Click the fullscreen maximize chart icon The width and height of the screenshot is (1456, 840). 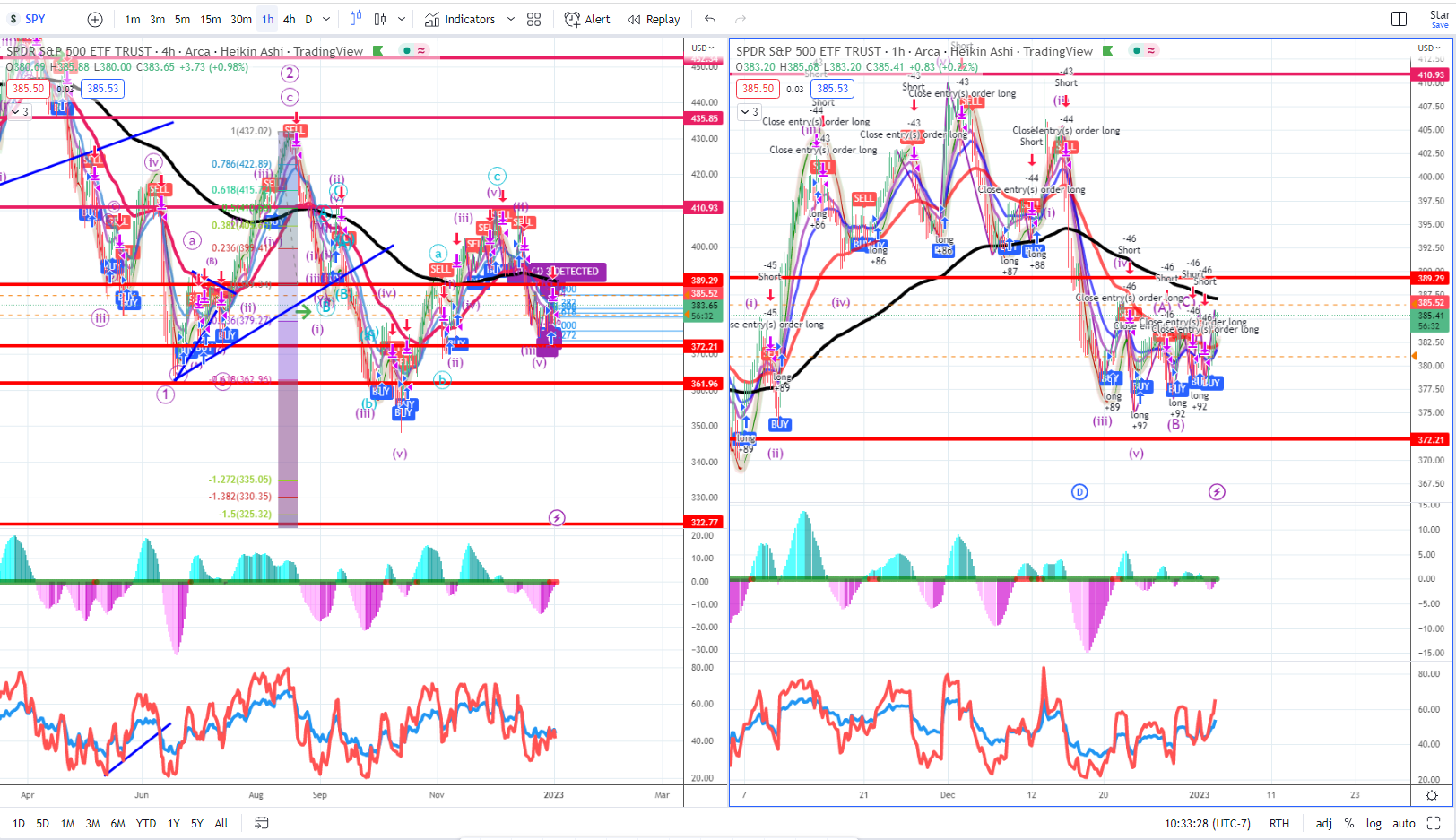(1434, 823)
